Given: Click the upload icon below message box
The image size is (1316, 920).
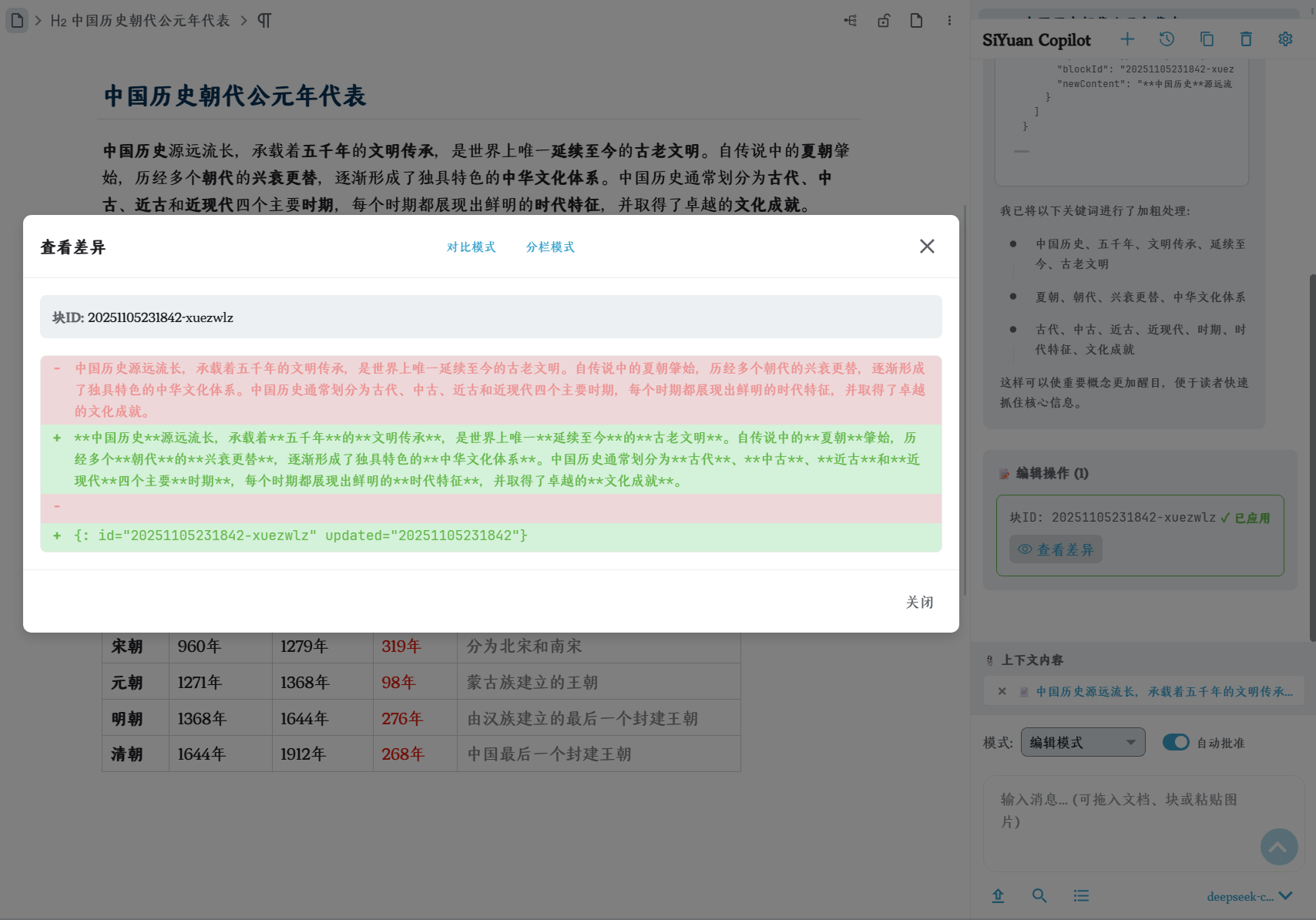Looking at the screenshot, I should (998, 895).
